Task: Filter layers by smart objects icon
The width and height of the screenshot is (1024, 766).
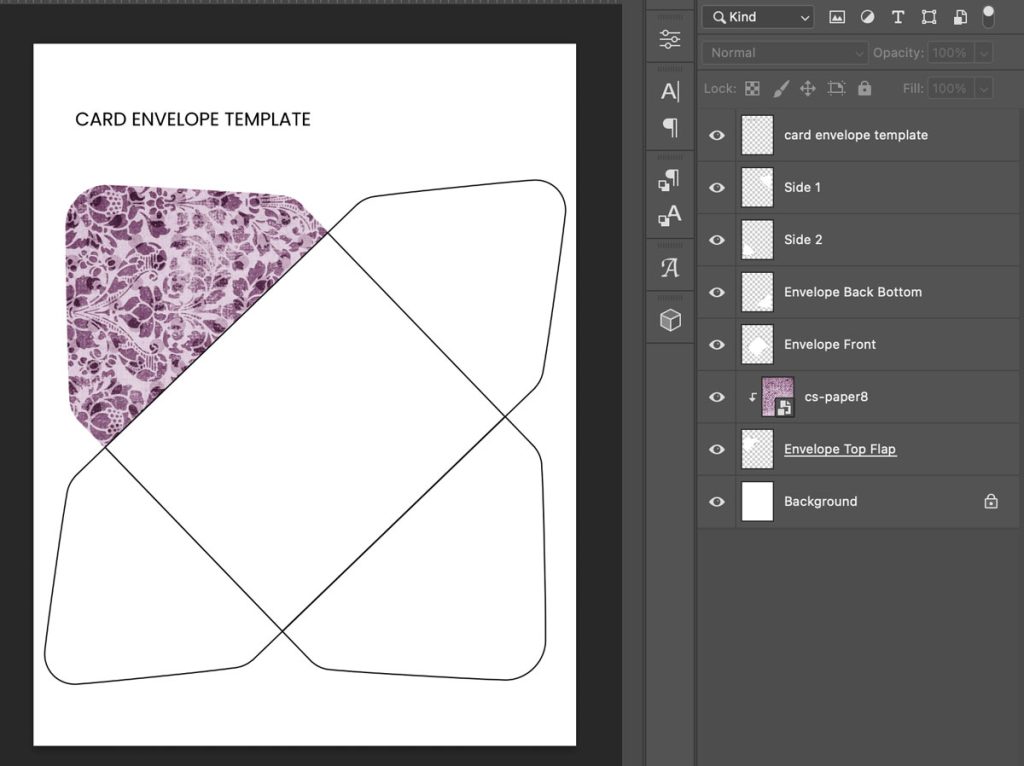Action: click(x=960, y=18)
